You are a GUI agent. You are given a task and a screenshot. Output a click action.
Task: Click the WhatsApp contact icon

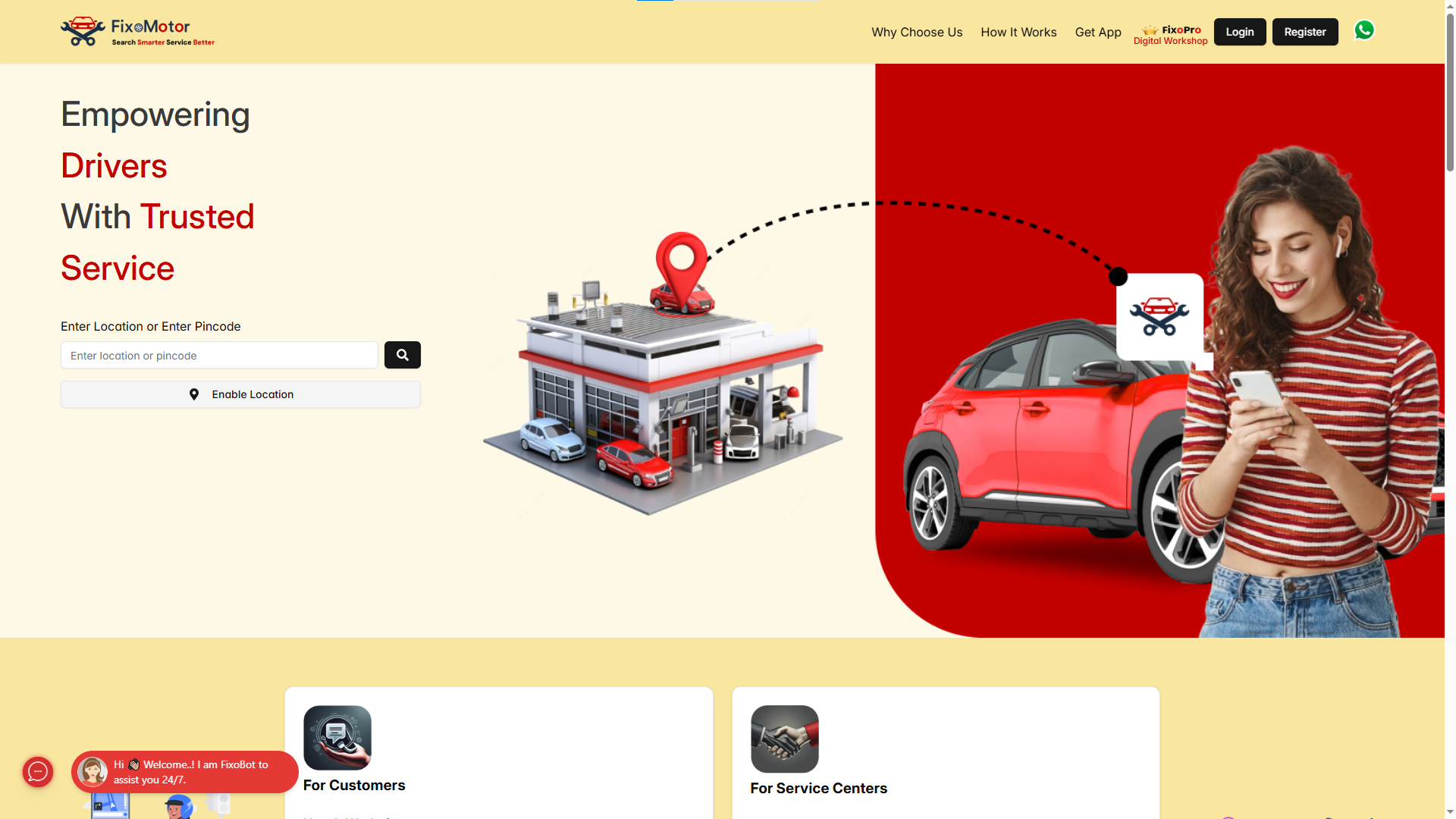point(1363,31)
